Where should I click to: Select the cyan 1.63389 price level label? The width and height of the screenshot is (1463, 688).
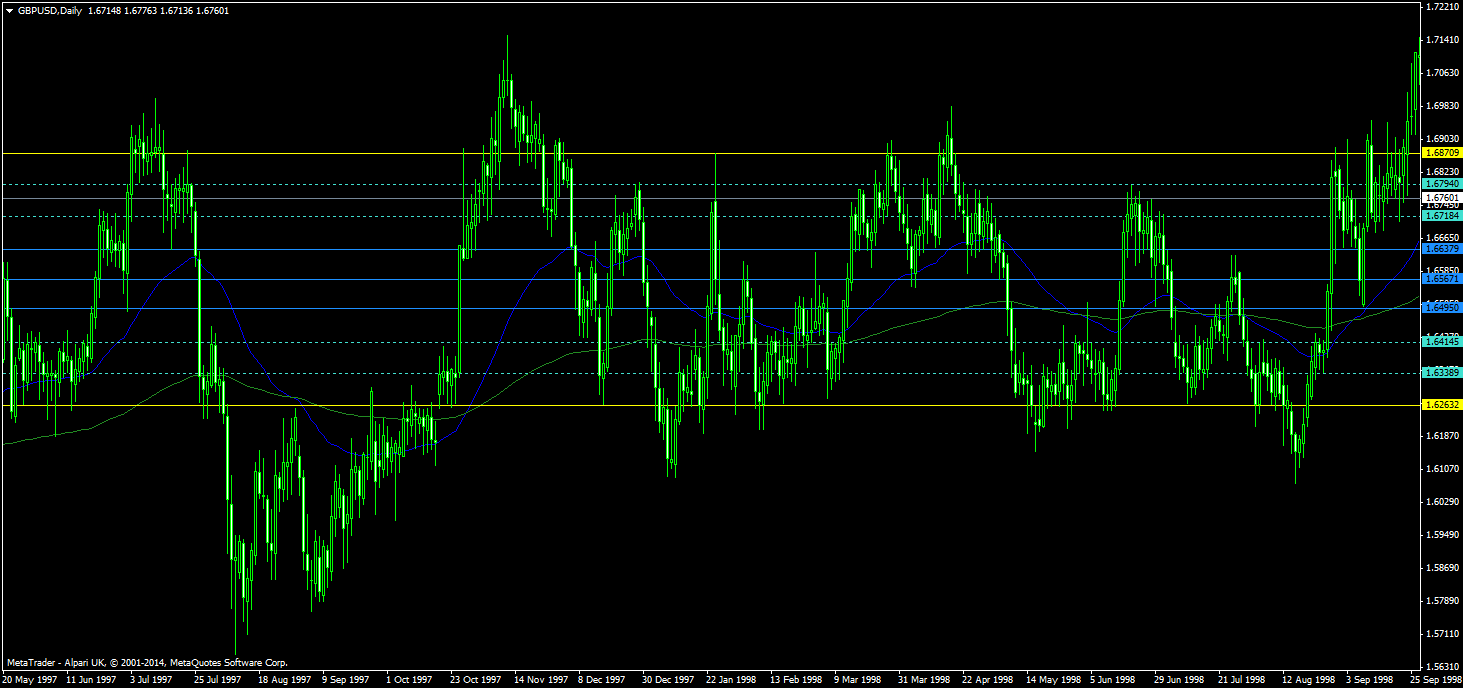[1442, 373]
